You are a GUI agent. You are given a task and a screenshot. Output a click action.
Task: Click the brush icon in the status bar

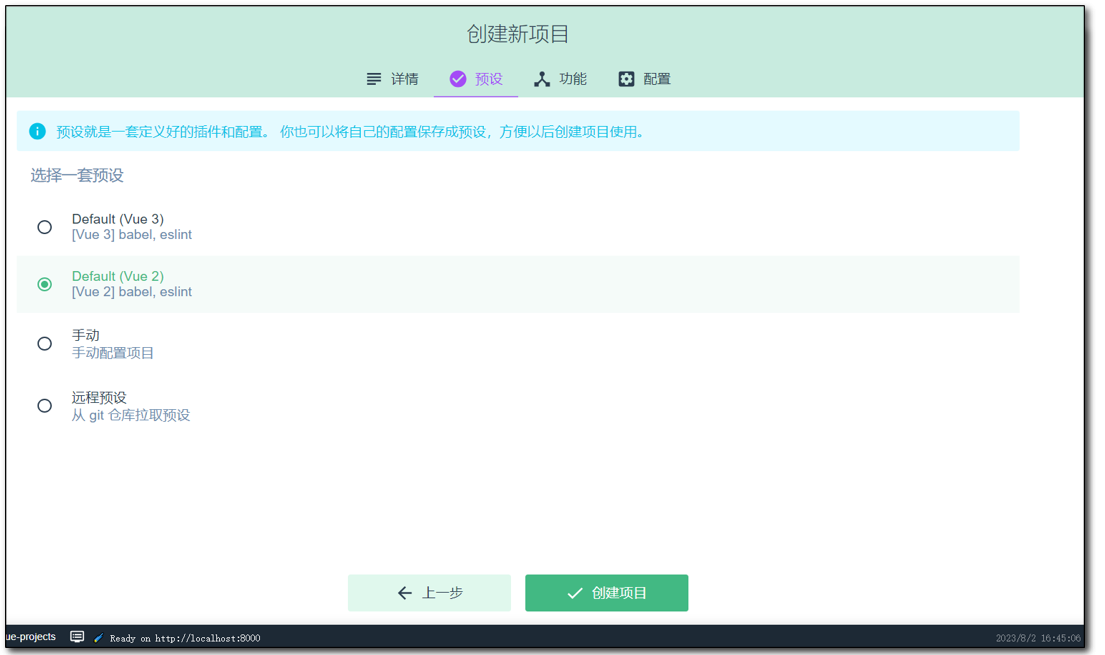98,638
